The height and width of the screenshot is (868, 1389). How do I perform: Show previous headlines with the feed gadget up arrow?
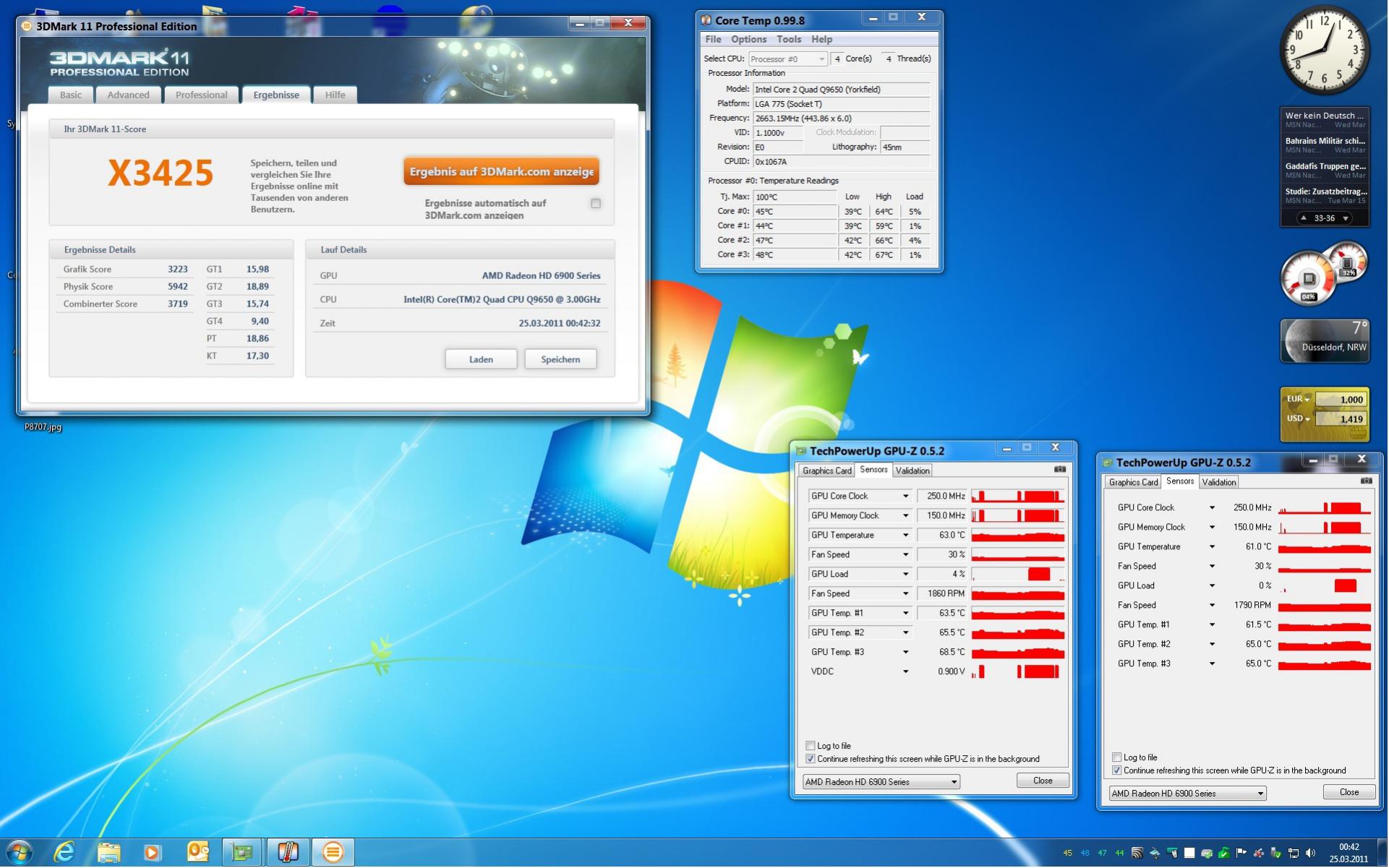pos(1304,218)
